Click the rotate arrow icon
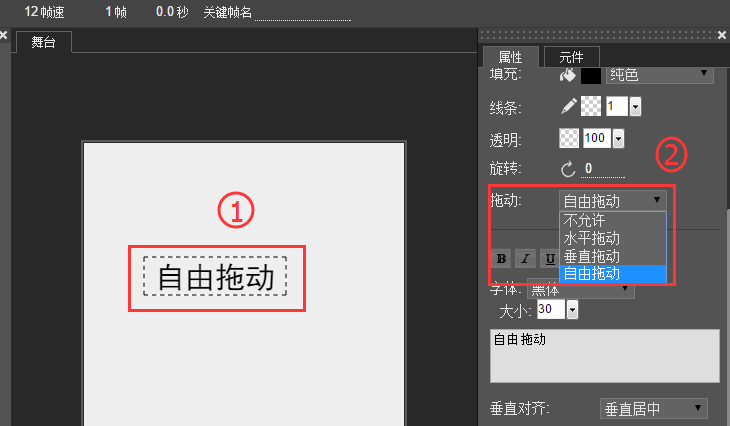 [568, 168]
